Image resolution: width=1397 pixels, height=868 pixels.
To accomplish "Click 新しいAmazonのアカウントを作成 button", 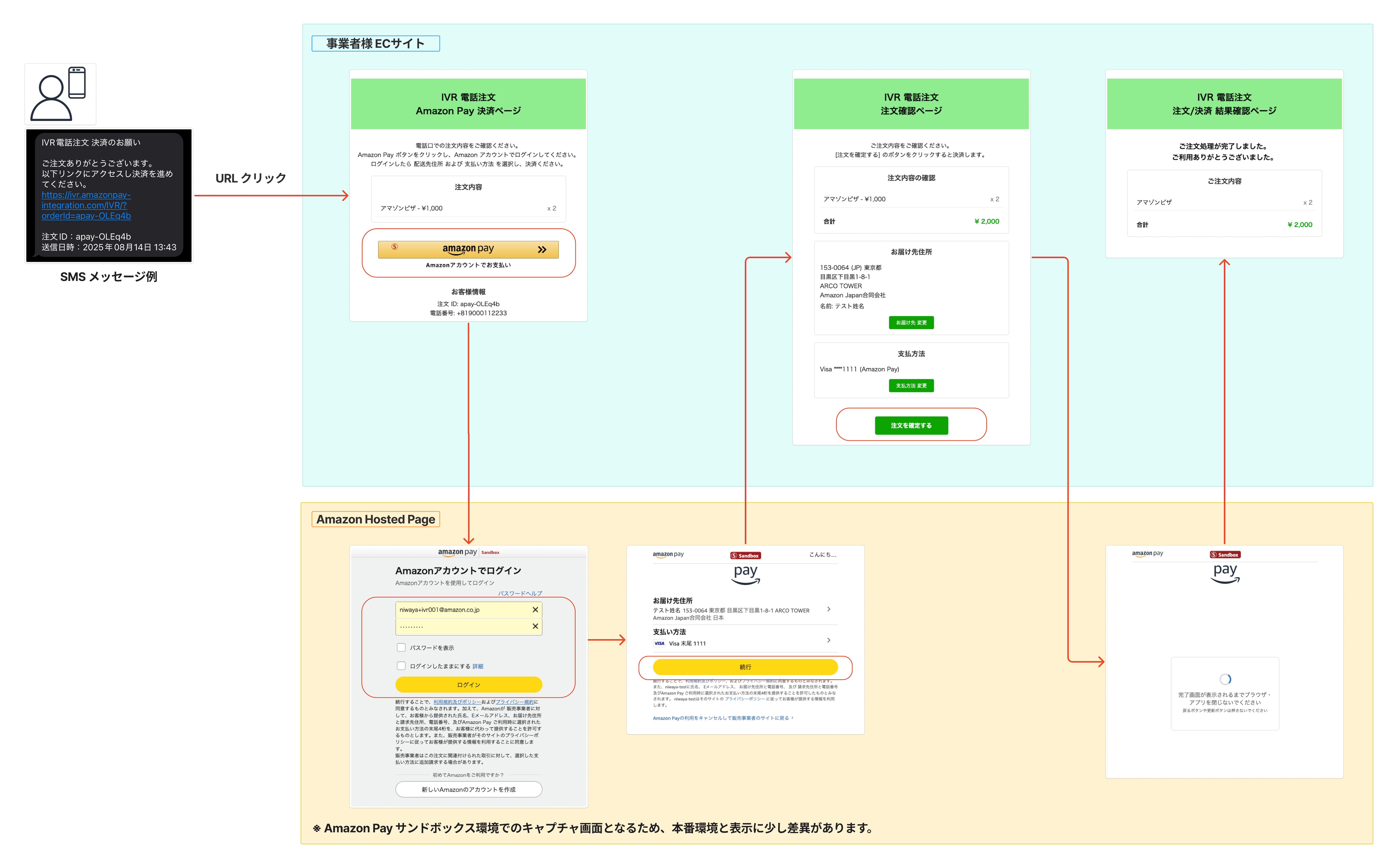I will [468, 789].
